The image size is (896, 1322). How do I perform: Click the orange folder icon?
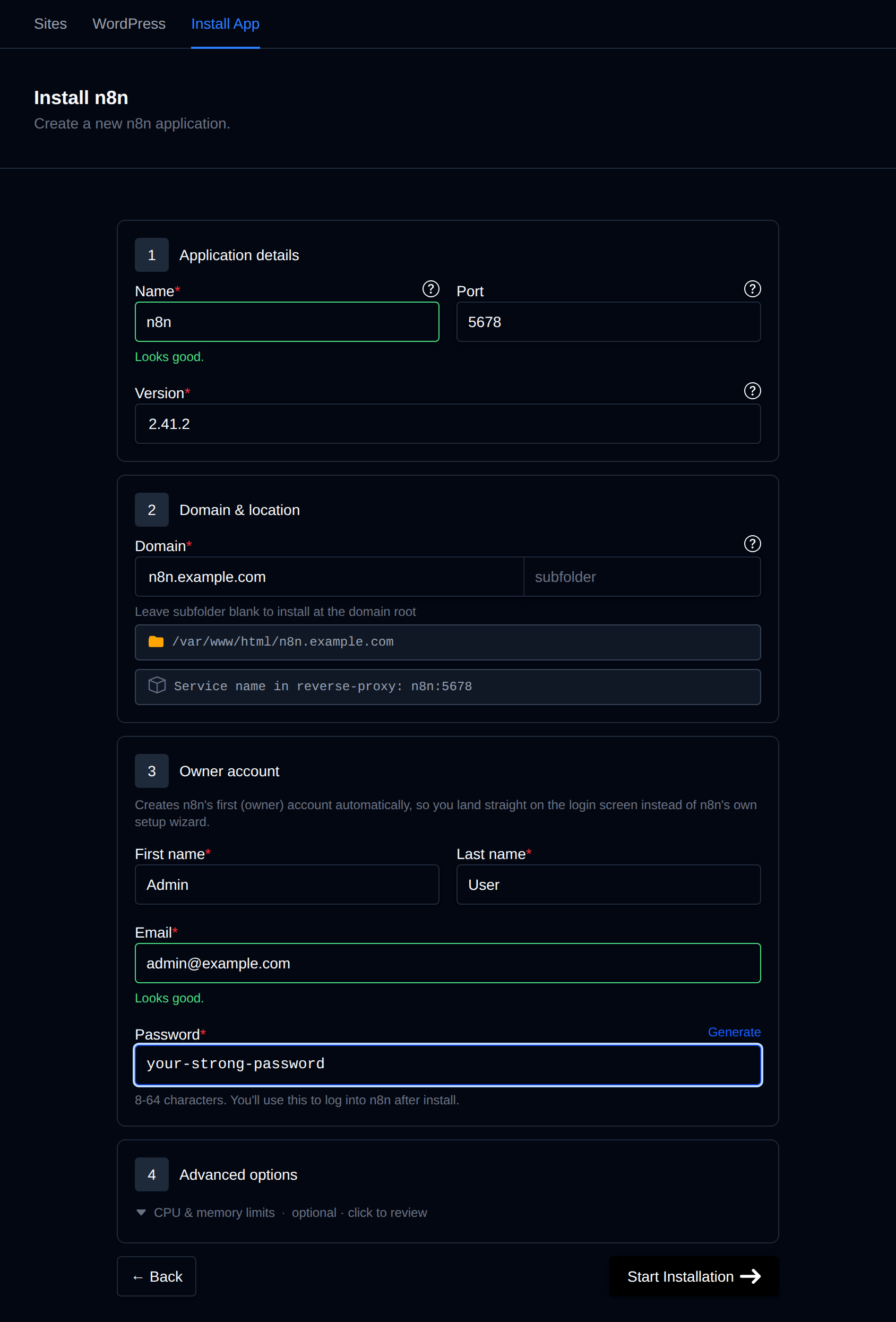156,642
